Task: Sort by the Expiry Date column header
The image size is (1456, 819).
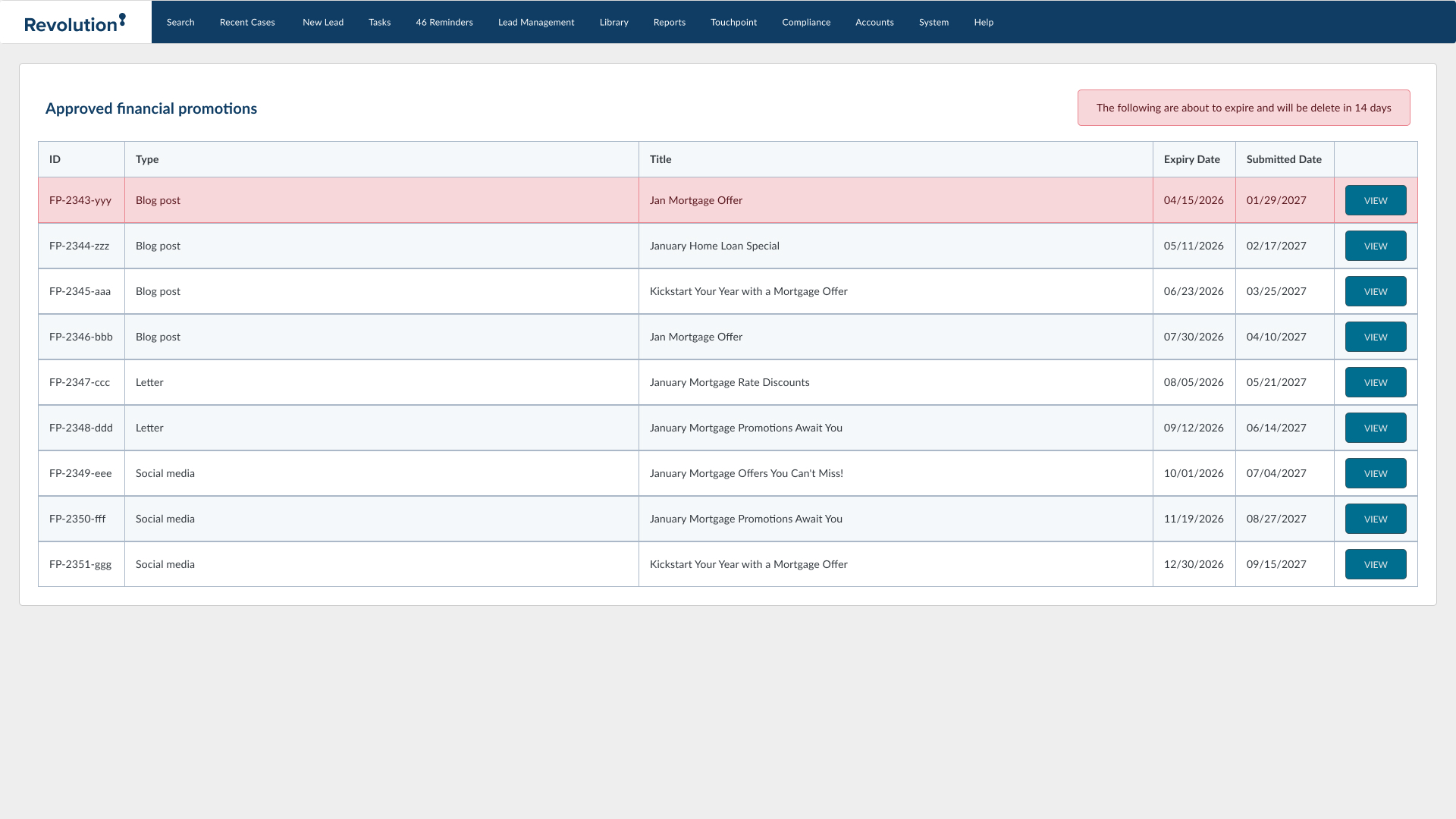Action: point(1192,159)
